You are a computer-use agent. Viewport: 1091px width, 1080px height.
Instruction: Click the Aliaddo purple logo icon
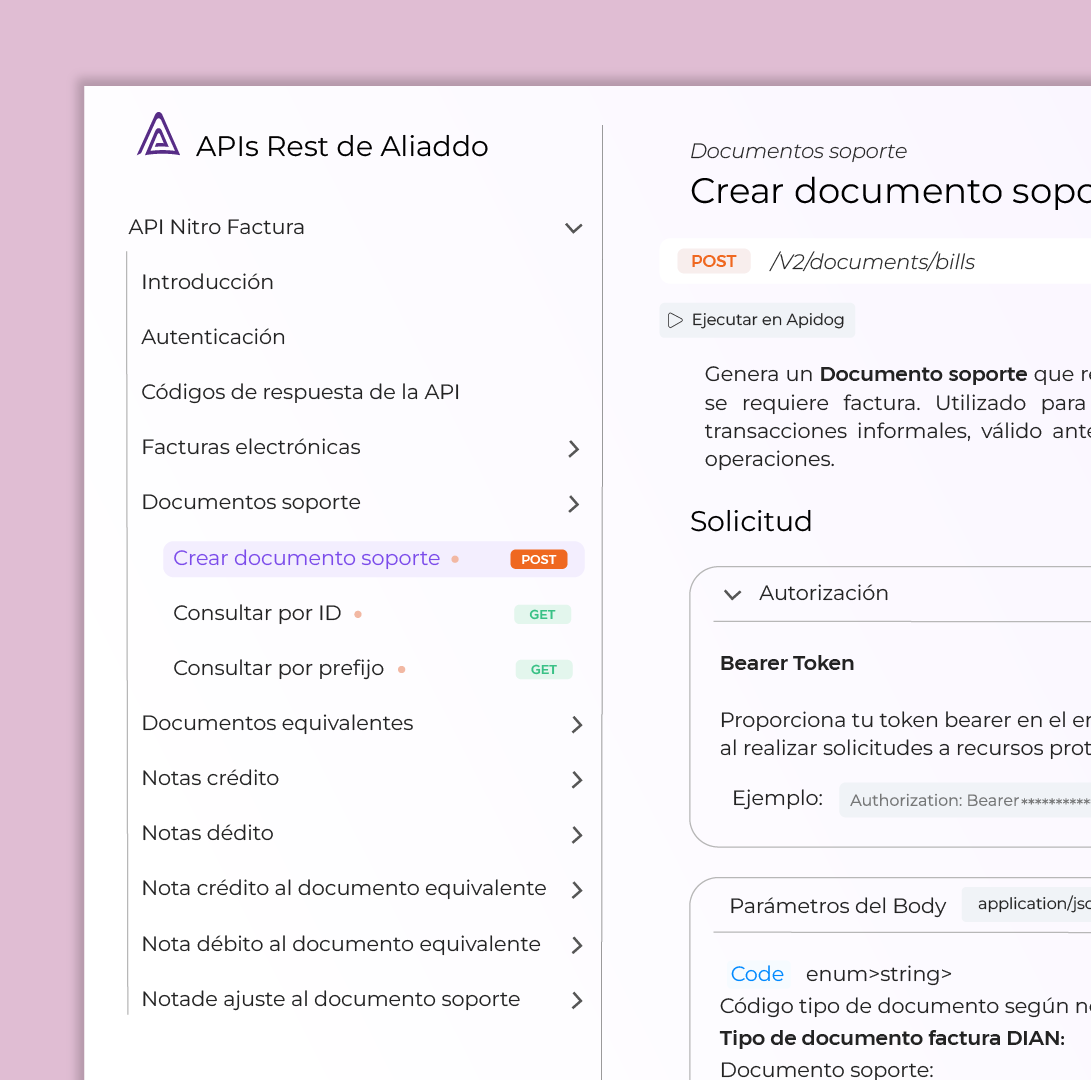click(159, 134)
